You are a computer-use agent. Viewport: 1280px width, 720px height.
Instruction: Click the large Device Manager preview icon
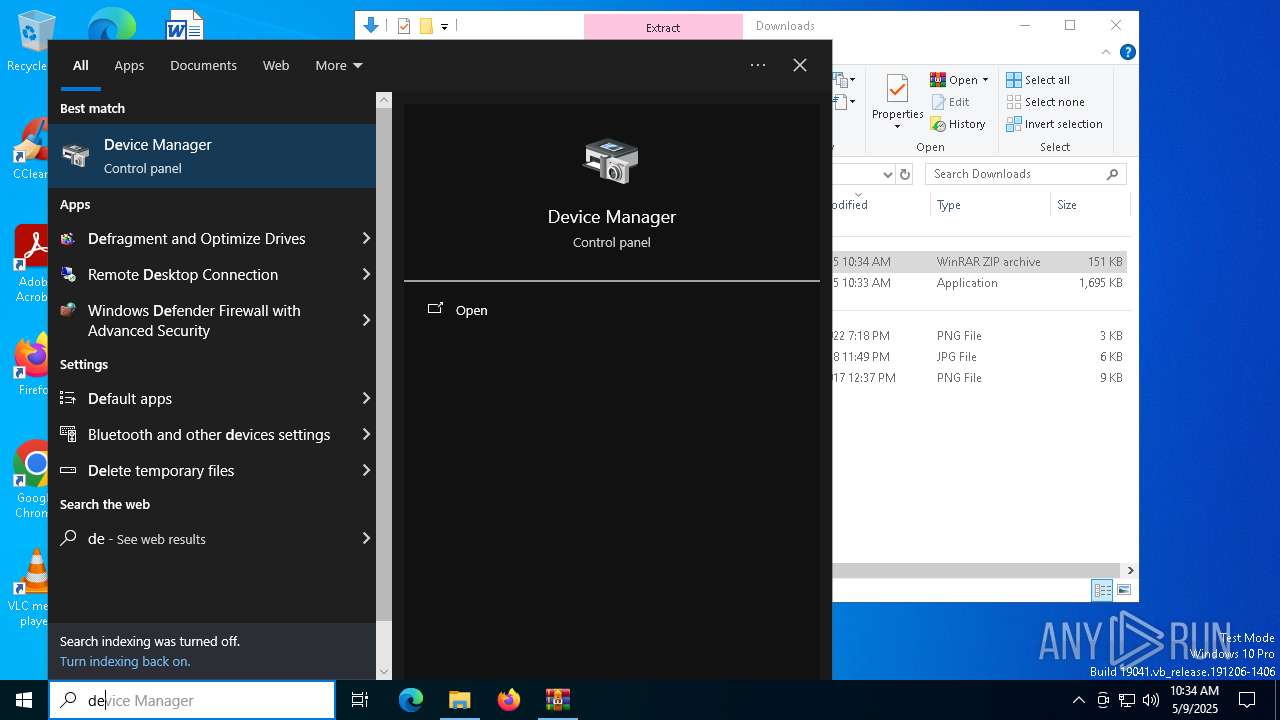click(611, 160)
